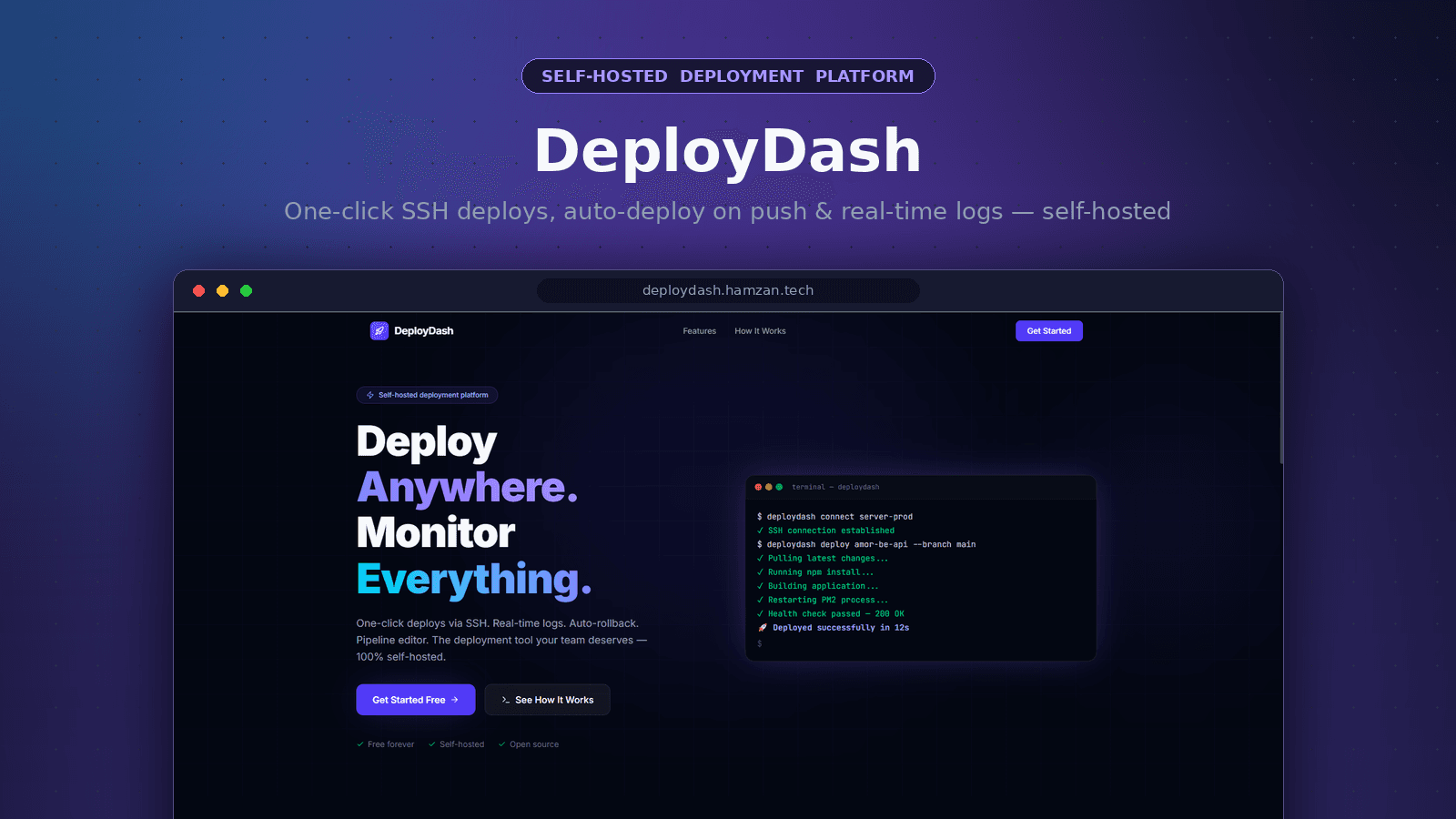The image size is (1456, 819).
Task: Click the large DeployDash banner title
Action: tap(728, 151)
